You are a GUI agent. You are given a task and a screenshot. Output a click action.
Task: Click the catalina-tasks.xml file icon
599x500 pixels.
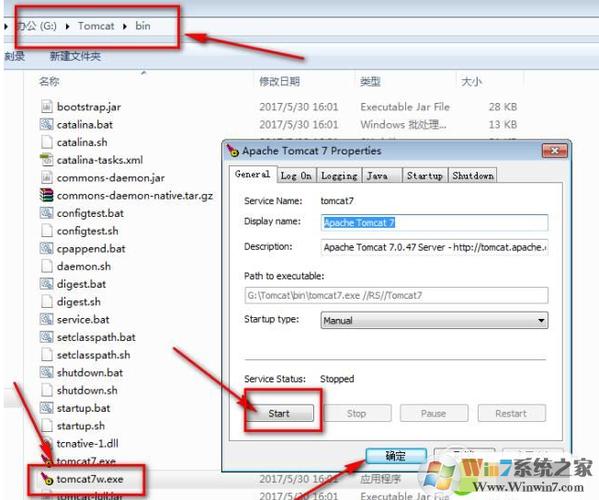tap(46, 160)
